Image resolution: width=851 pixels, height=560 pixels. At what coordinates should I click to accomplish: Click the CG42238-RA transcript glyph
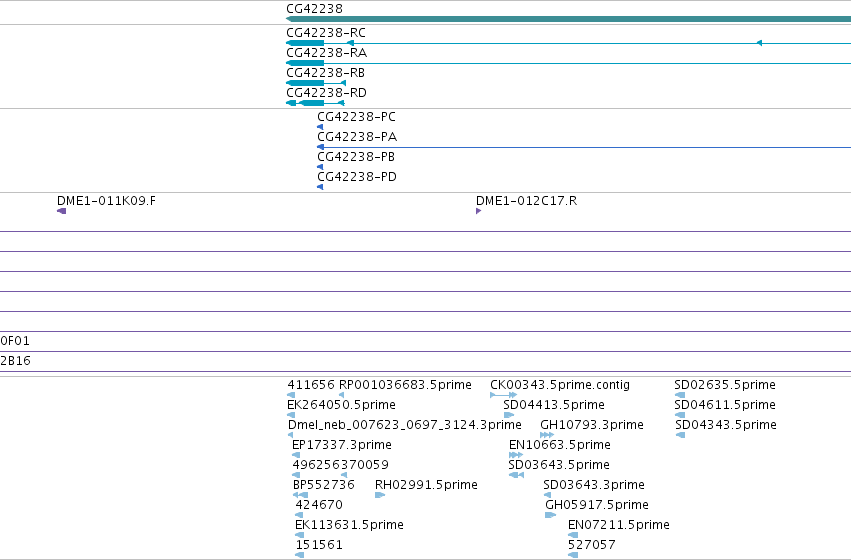(x=568, y=63)
